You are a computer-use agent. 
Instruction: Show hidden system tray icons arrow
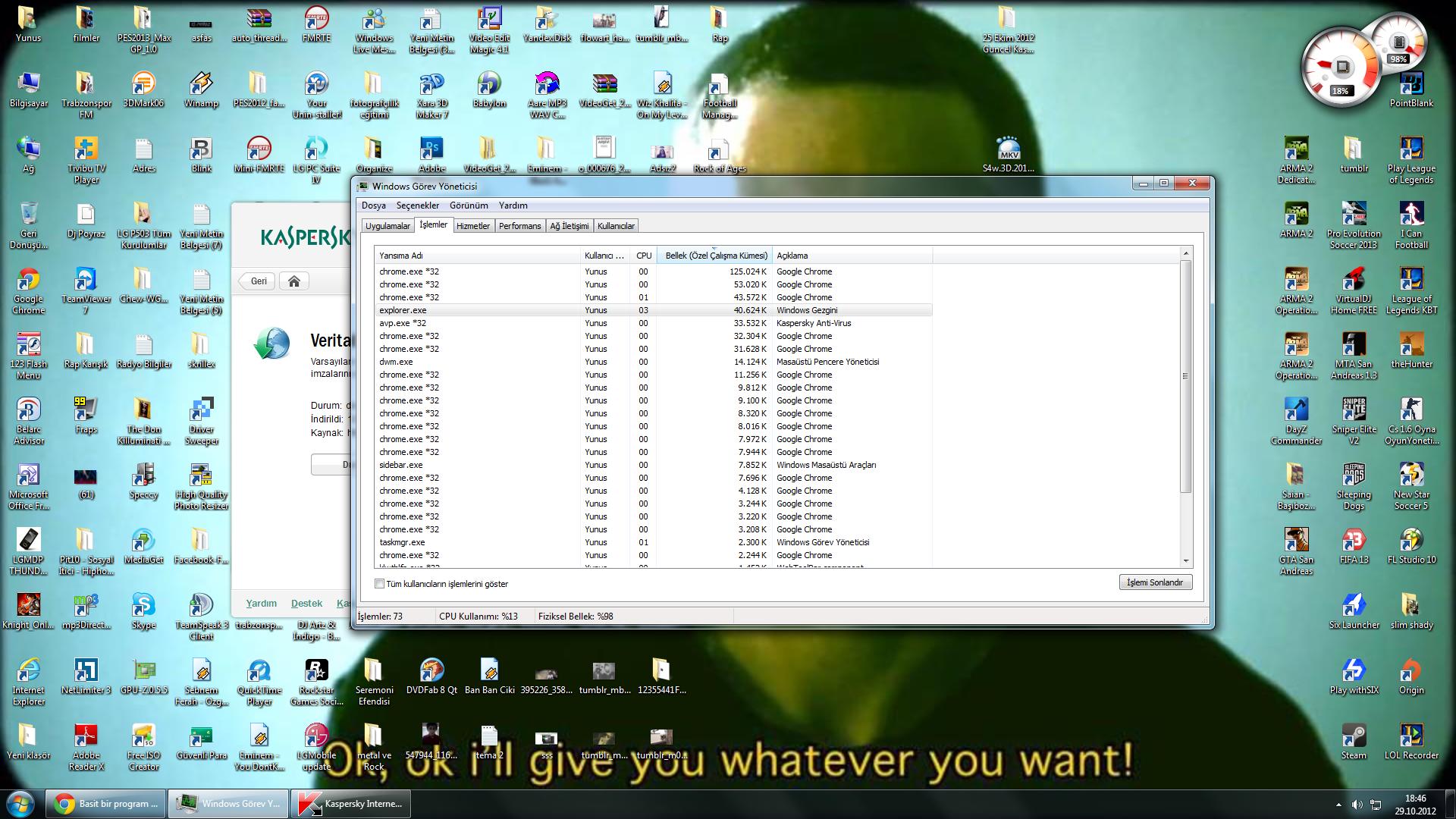coord(1338,805)
